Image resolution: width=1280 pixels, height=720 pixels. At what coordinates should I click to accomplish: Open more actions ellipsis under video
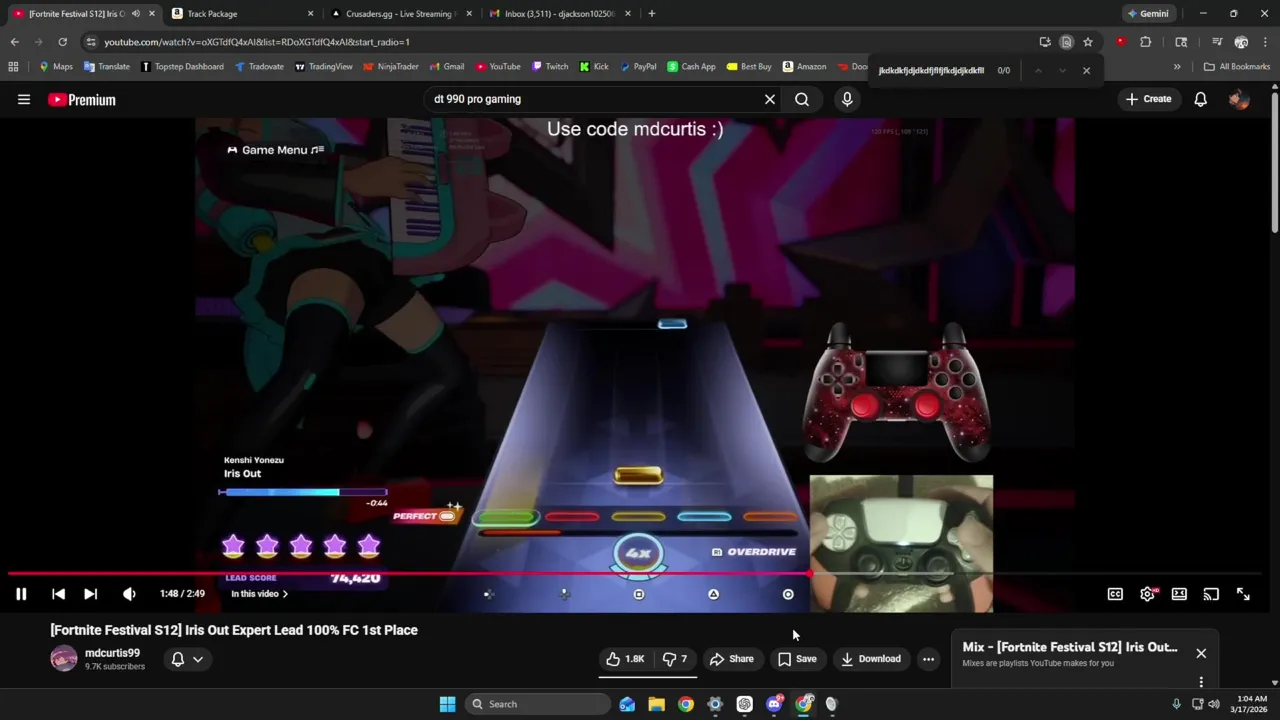pos(928,659)
